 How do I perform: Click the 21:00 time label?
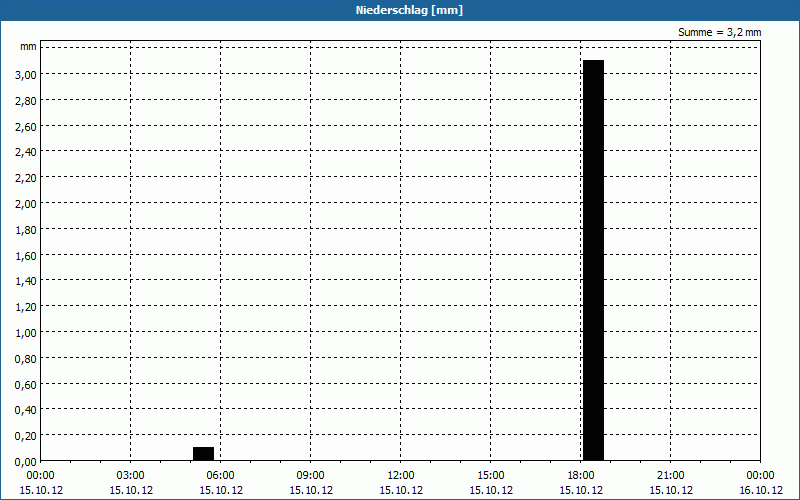pyautogui.click(x=670, y=476)
